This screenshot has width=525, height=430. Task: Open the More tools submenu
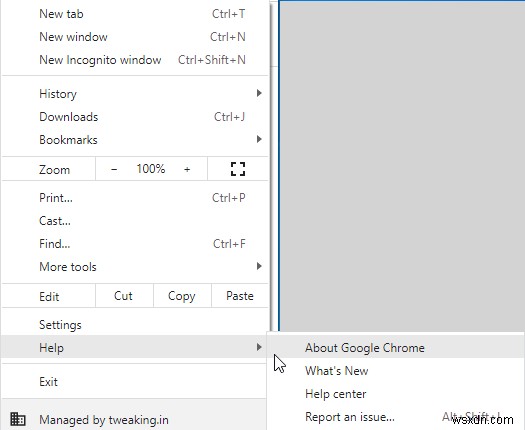click(x=135, y=267)
